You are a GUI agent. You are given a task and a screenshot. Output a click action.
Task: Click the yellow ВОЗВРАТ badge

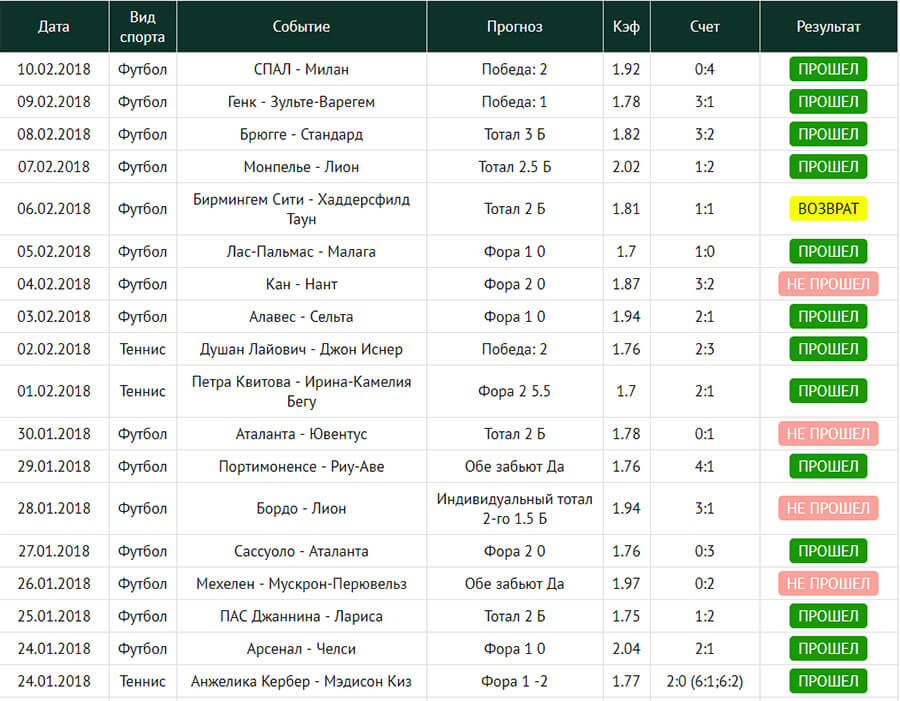point(828,208)
